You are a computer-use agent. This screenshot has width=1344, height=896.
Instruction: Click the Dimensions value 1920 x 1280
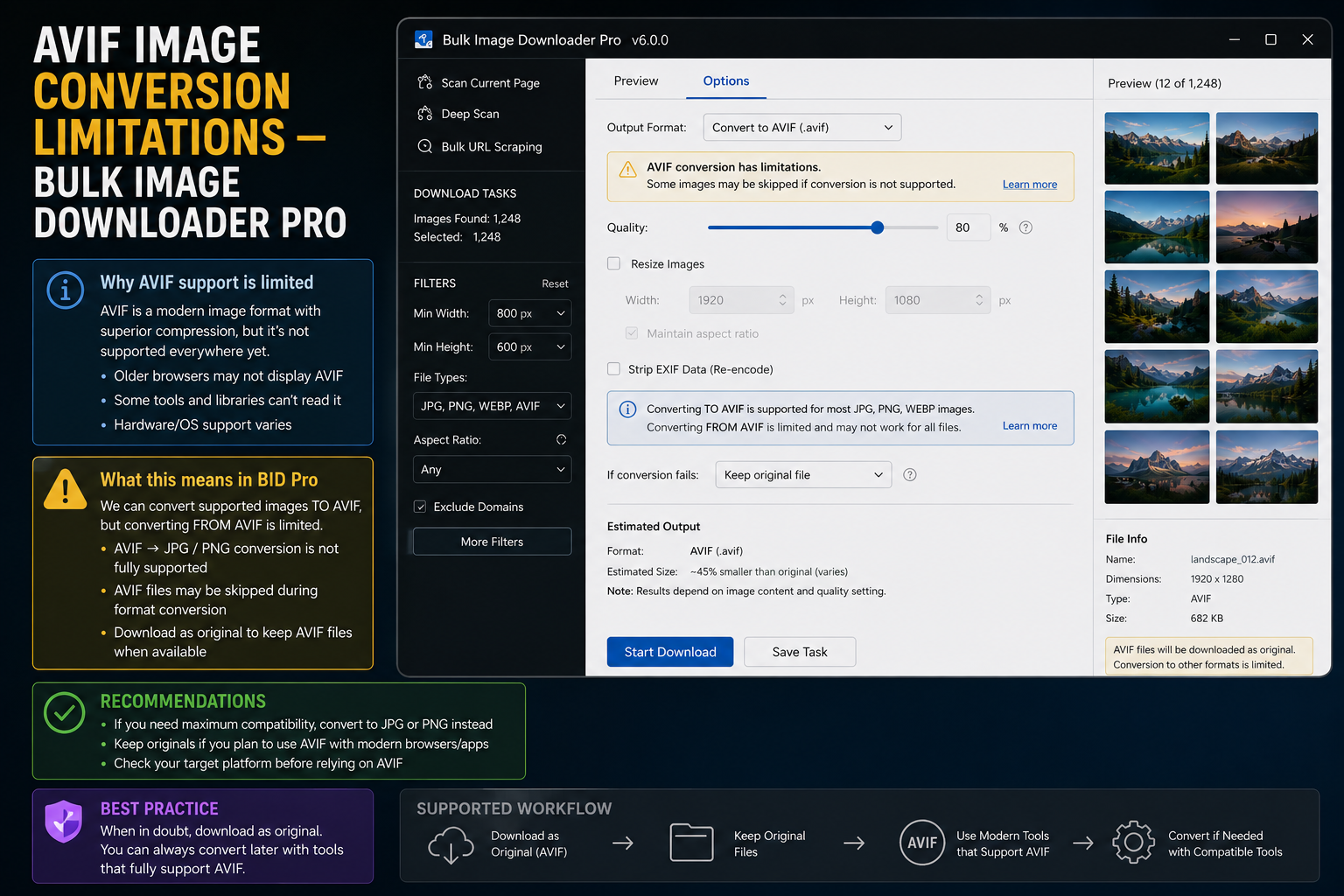click(1216, 579)
